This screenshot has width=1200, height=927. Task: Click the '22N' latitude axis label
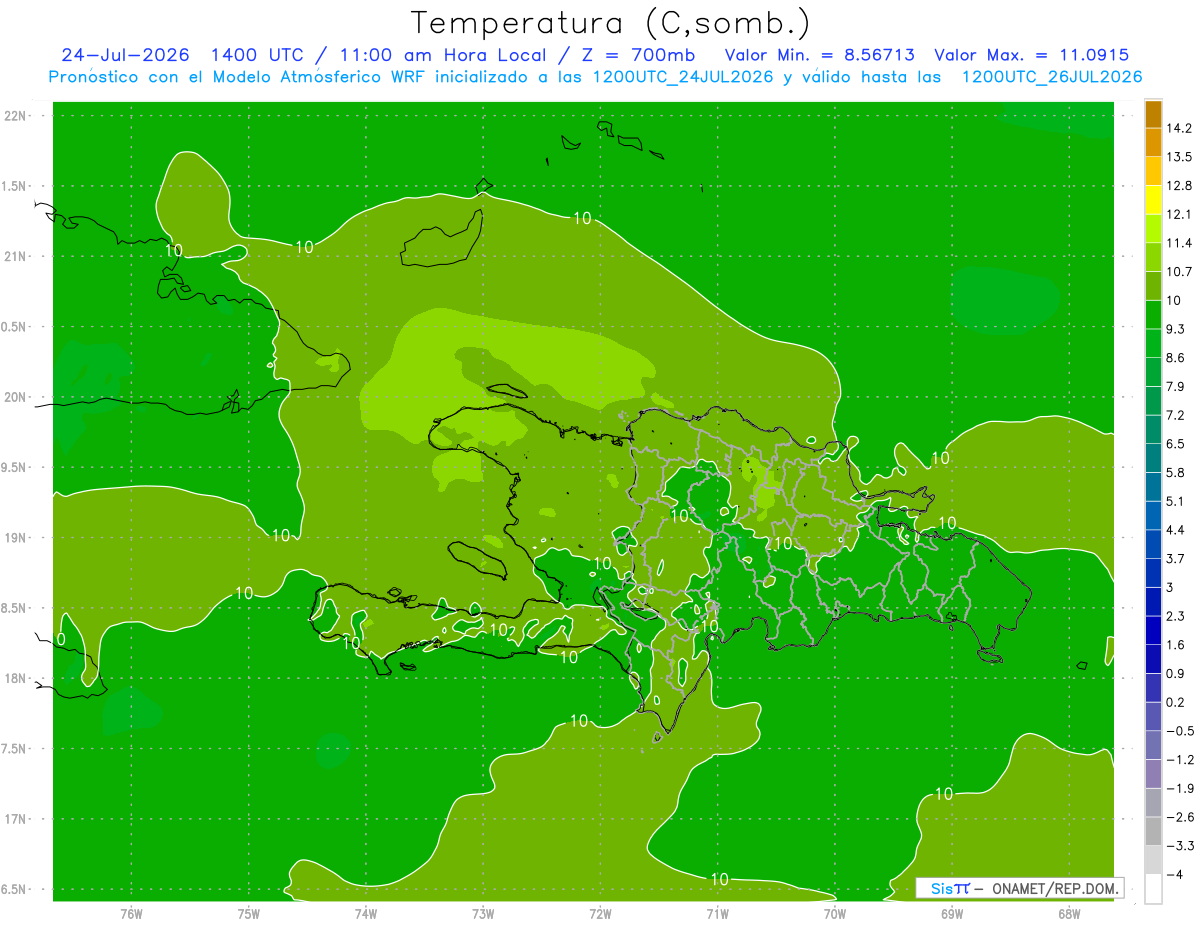pos(15,116)
